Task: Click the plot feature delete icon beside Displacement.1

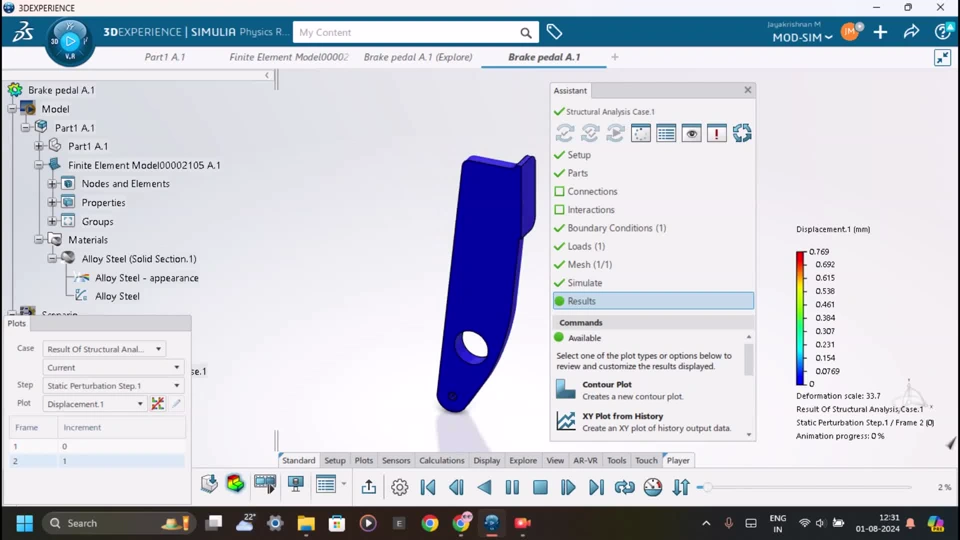Action: click(x=158, y=403)
